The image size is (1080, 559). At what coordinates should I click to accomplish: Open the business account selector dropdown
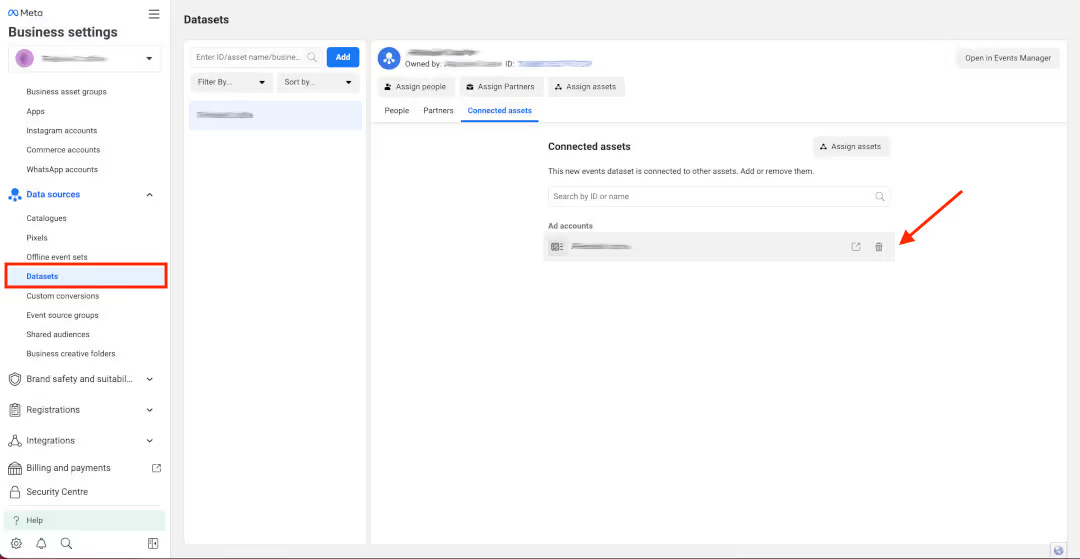(85, 59)
